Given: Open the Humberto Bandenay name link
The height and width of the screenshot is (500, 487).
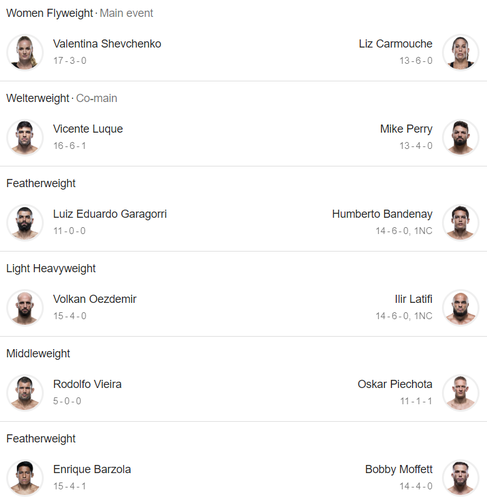Looking at the screenshot, I should click(382, 214).
